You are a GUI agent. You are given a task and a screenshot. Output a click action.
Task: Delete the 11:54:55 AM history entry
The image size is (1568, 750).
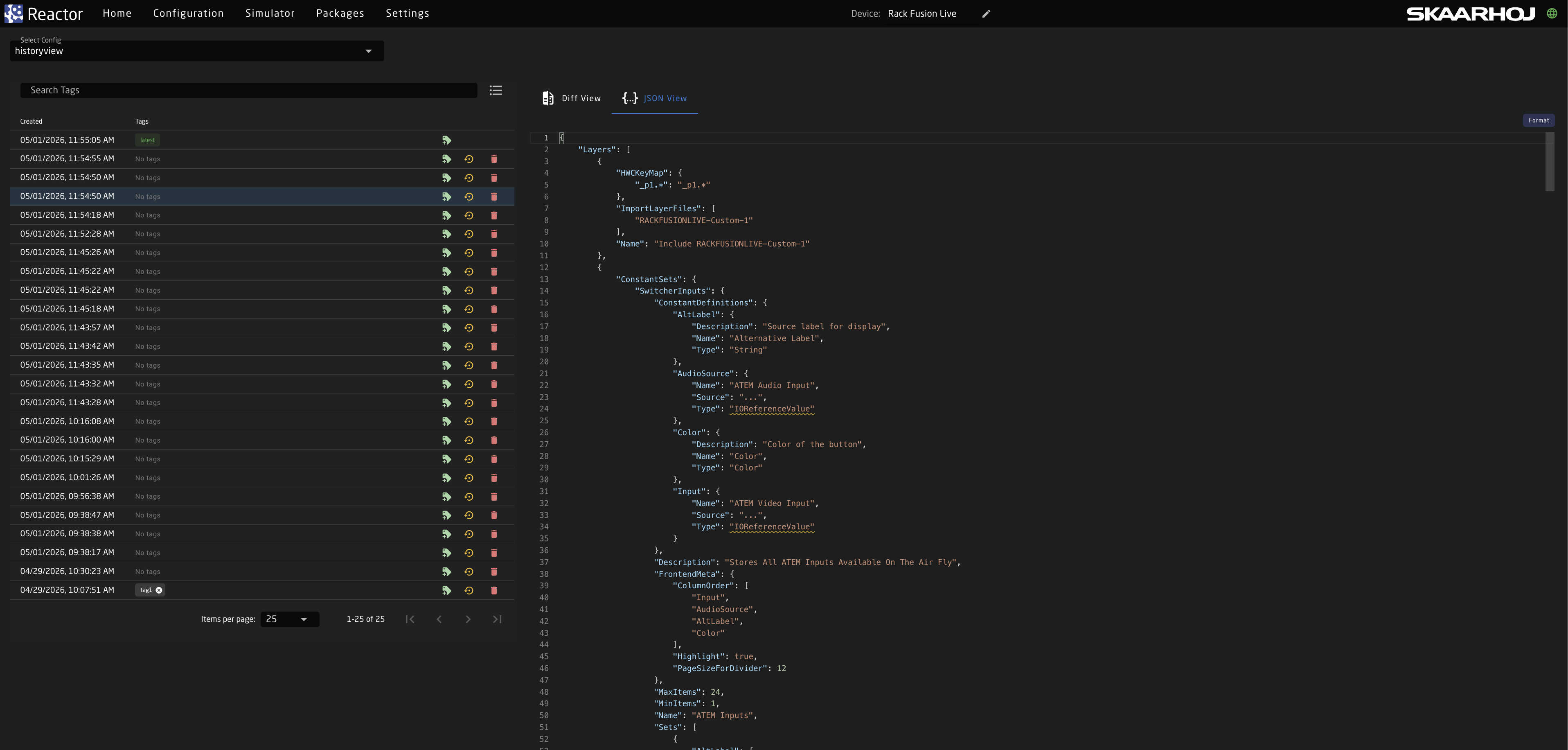point(493,159)
